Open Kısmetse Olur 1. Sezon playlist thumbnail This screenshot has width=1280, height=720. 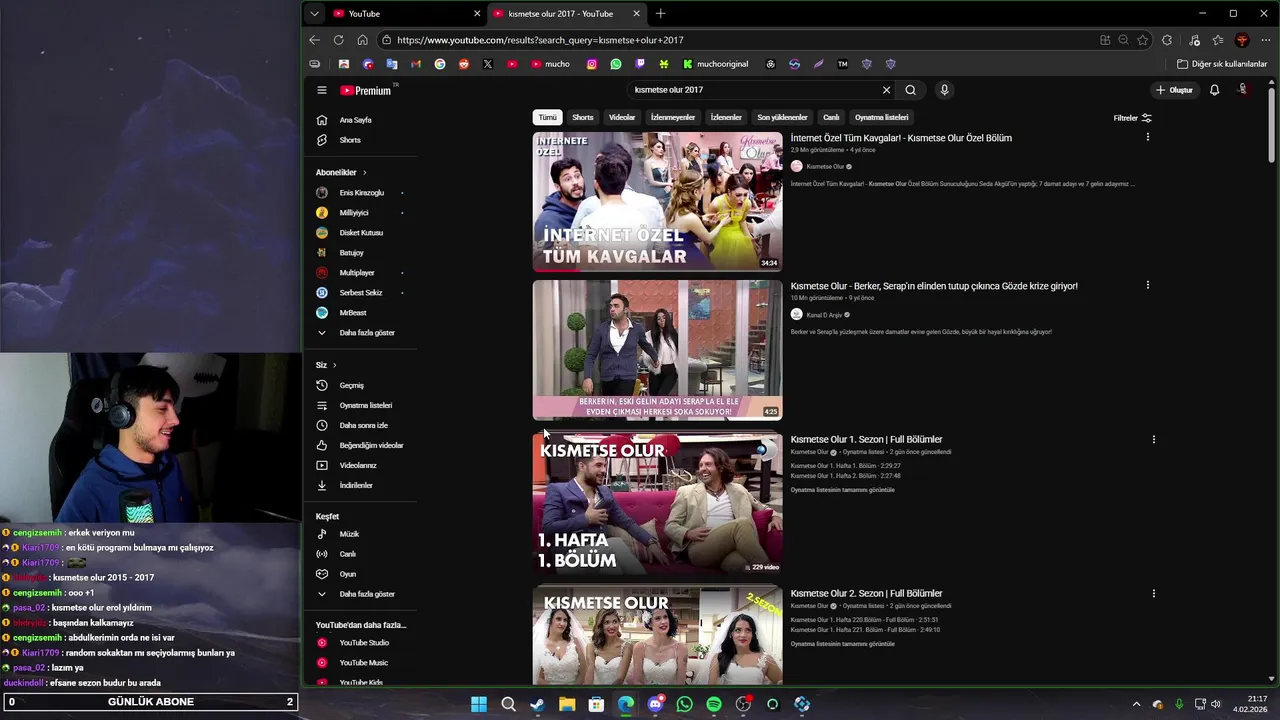[657, 503]
